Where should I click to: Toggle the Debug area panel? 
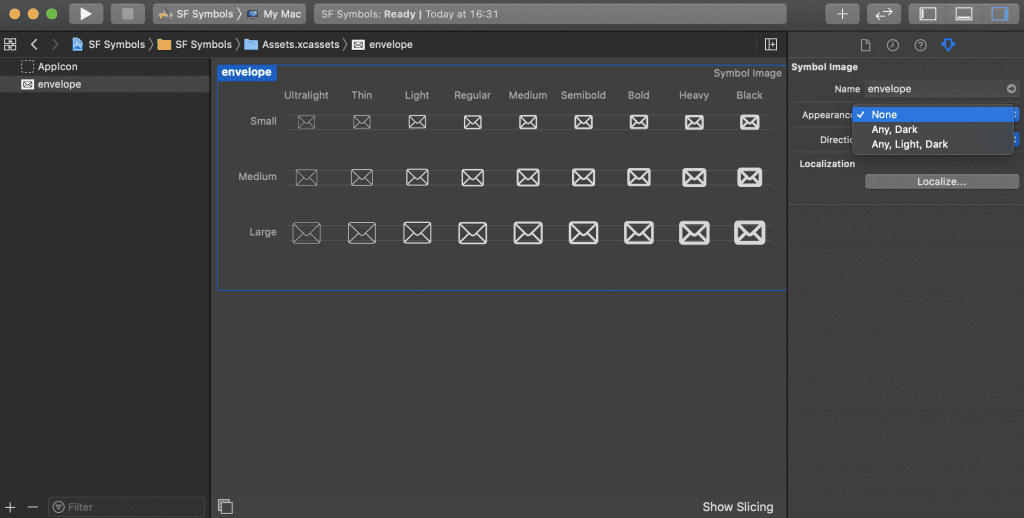(x=964, y=14)
